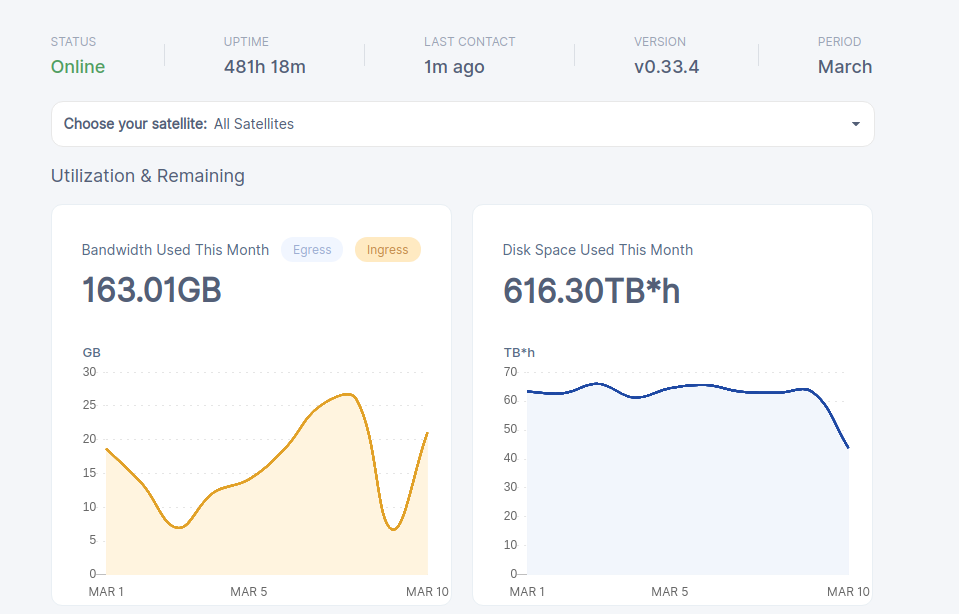
Task: Click the MAR 5 label on bandwidth chart
Action: point(248,591)
